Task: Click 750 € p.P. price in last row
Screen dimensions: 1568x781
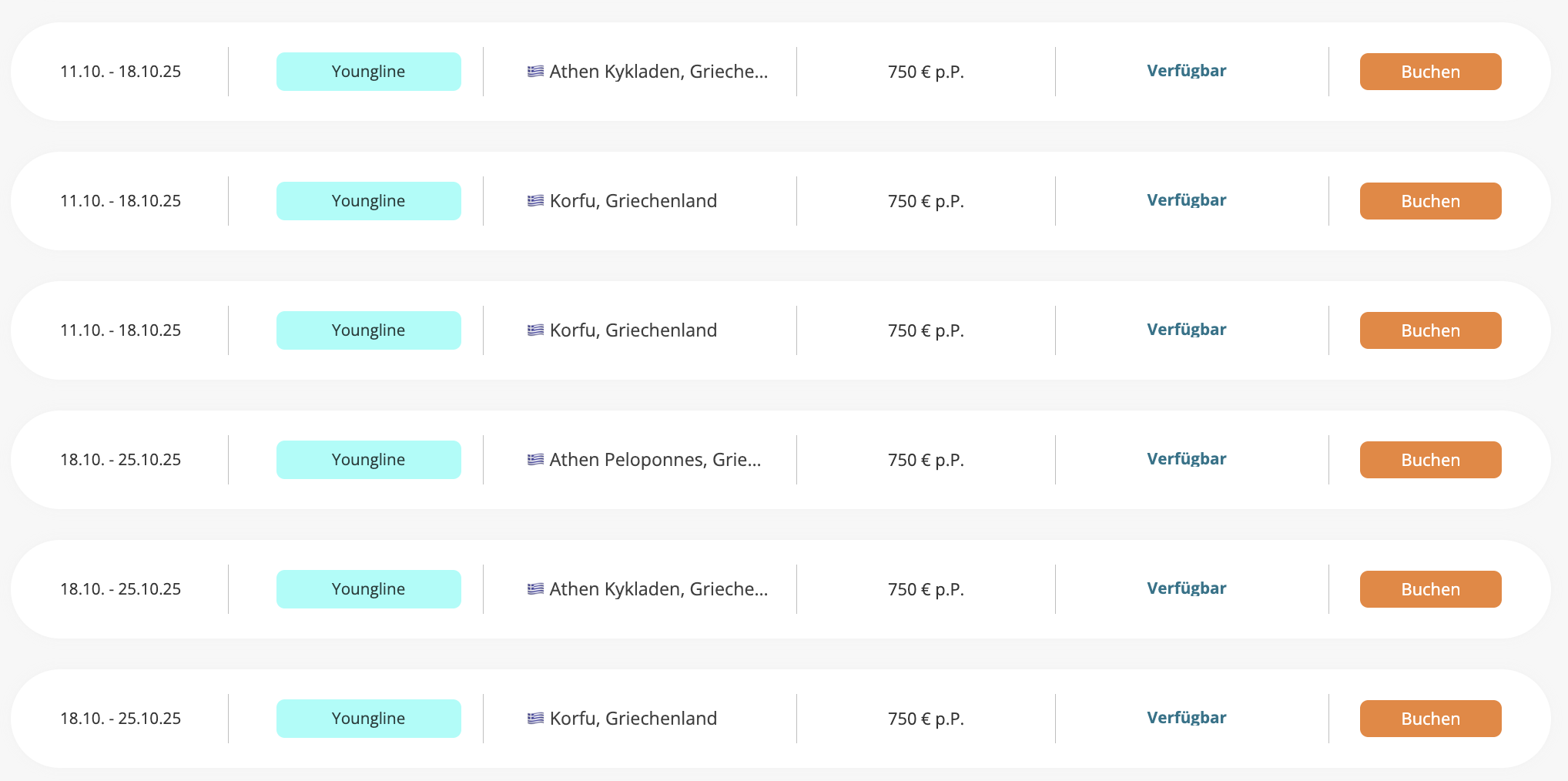Action: [x=926, y=719]
